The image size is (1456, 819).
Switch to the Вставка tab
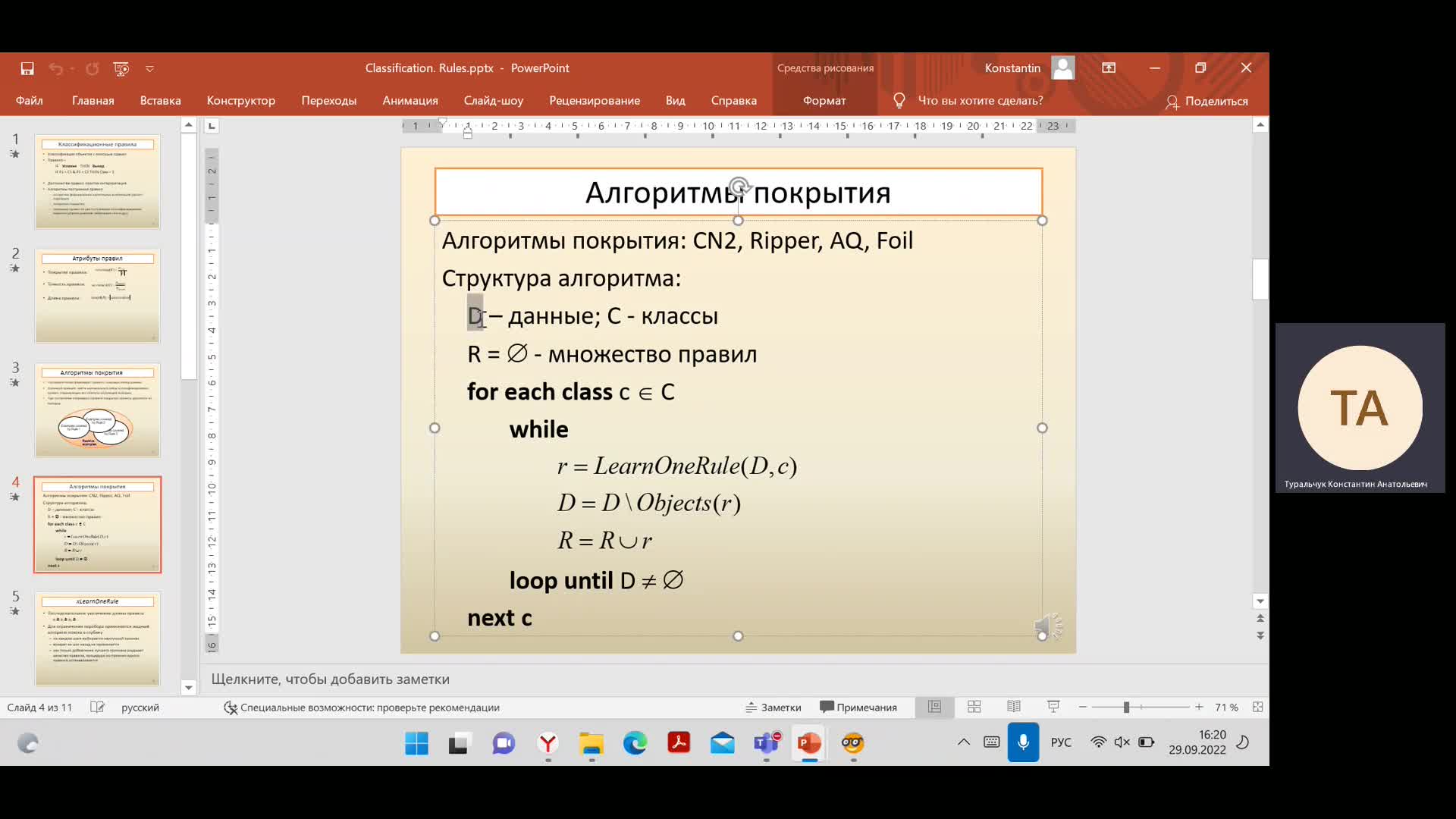point(161,100)
